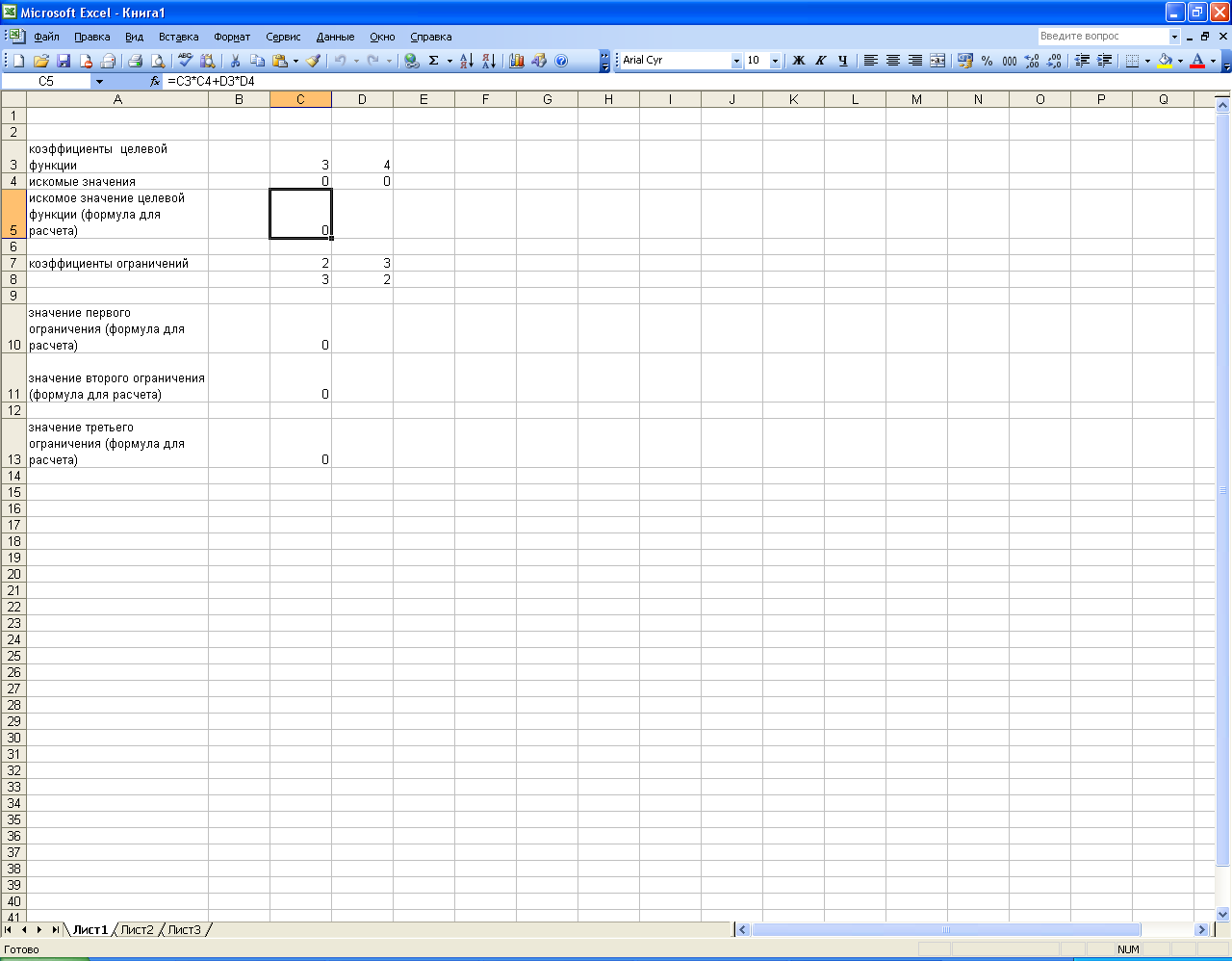
Task: Copy the selected cell contents
Action: point(257,61)
